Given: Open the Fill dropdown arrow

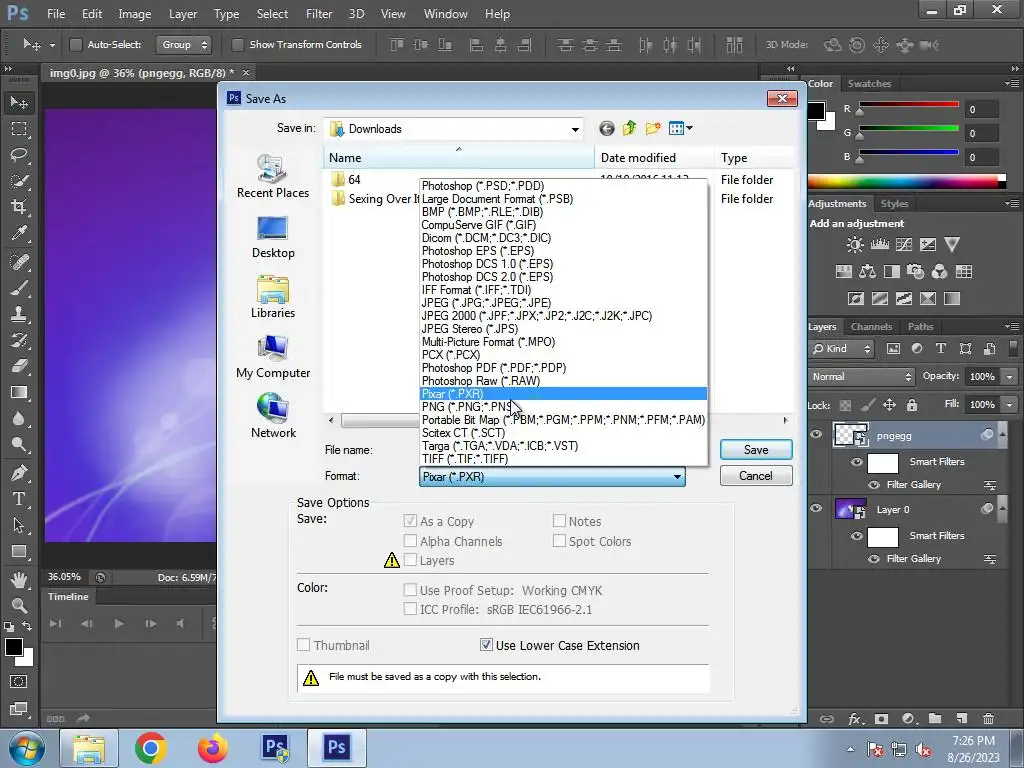Looking at the screenshot, I should [x=1010, y=405].
